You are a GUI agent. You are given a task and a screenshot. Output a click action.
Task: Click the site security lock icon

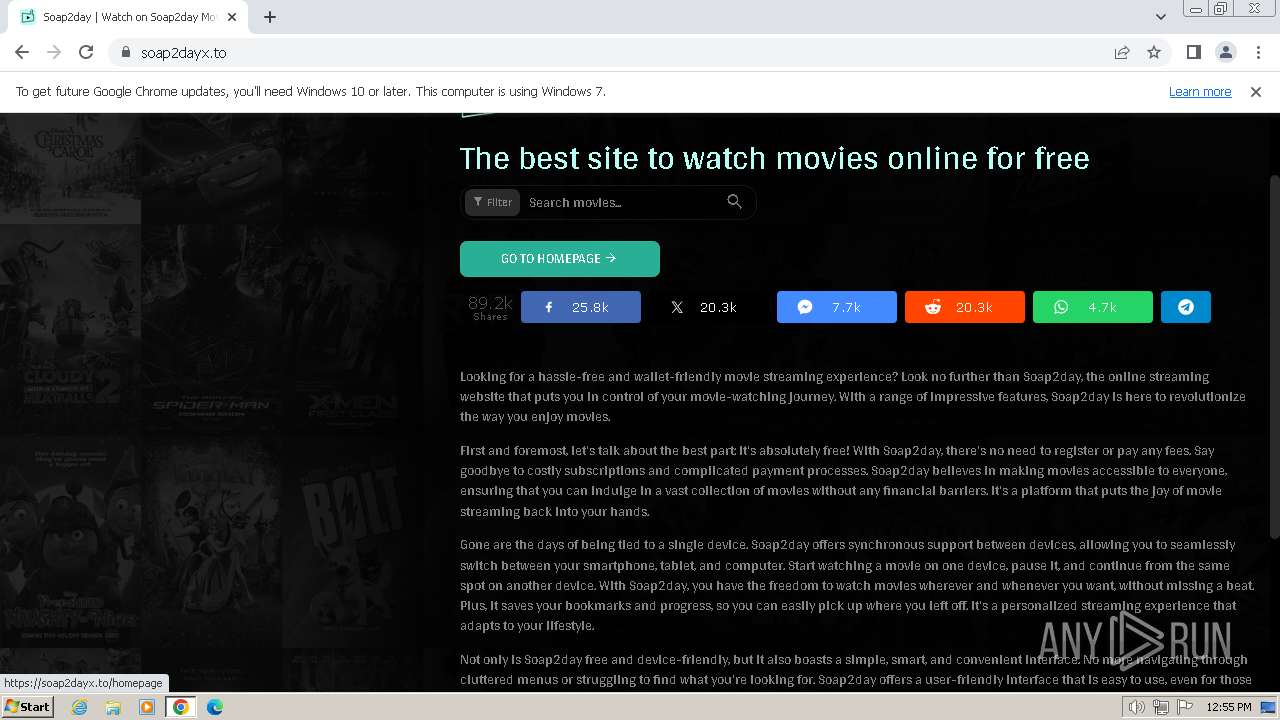point(126,52)
